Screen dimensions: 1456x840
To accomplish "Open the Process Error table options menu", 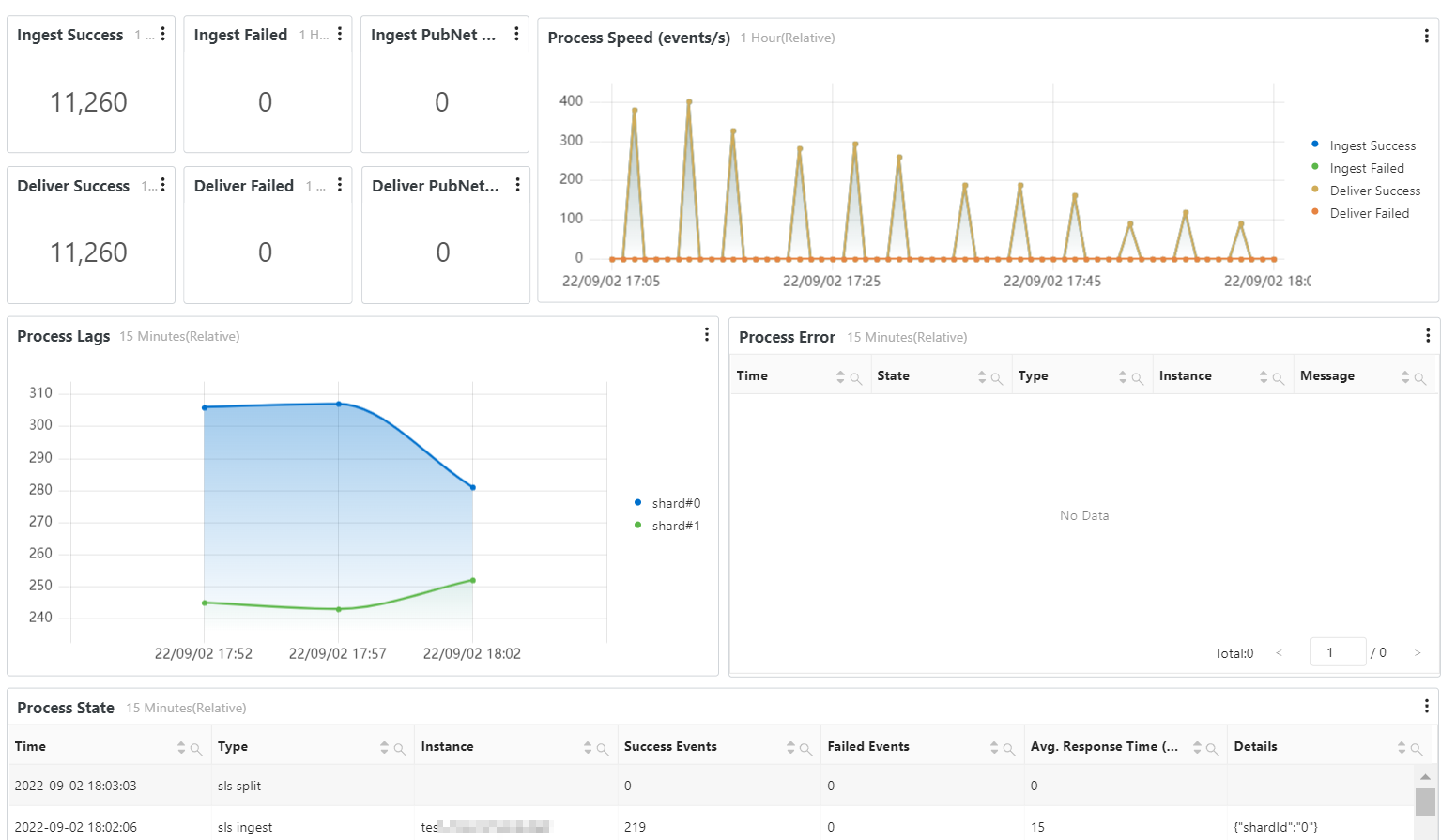I will [x=1428, y=335].
